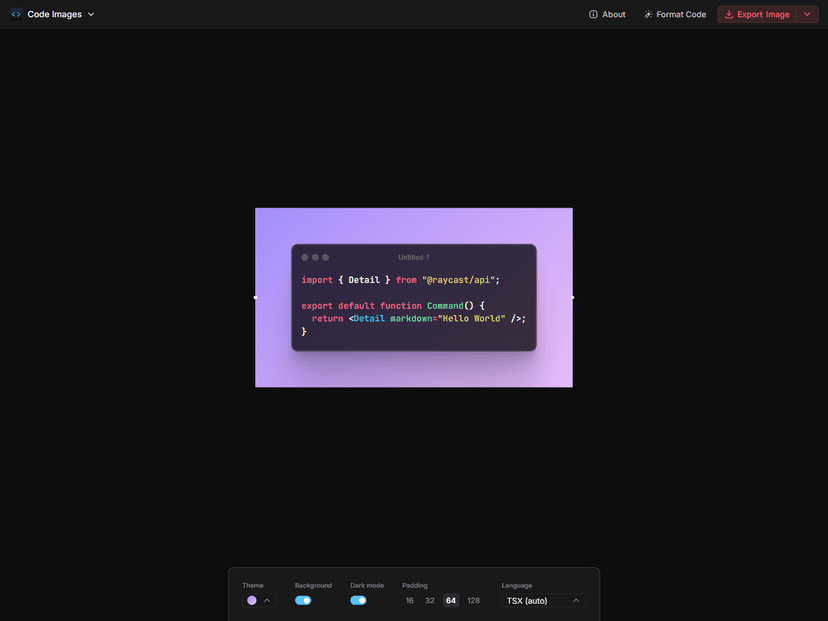The width and height of the screenshot is (828, 621).
Task: Click the 'export default function' code line
Action: pyautogui.click(x=393, y=306)
